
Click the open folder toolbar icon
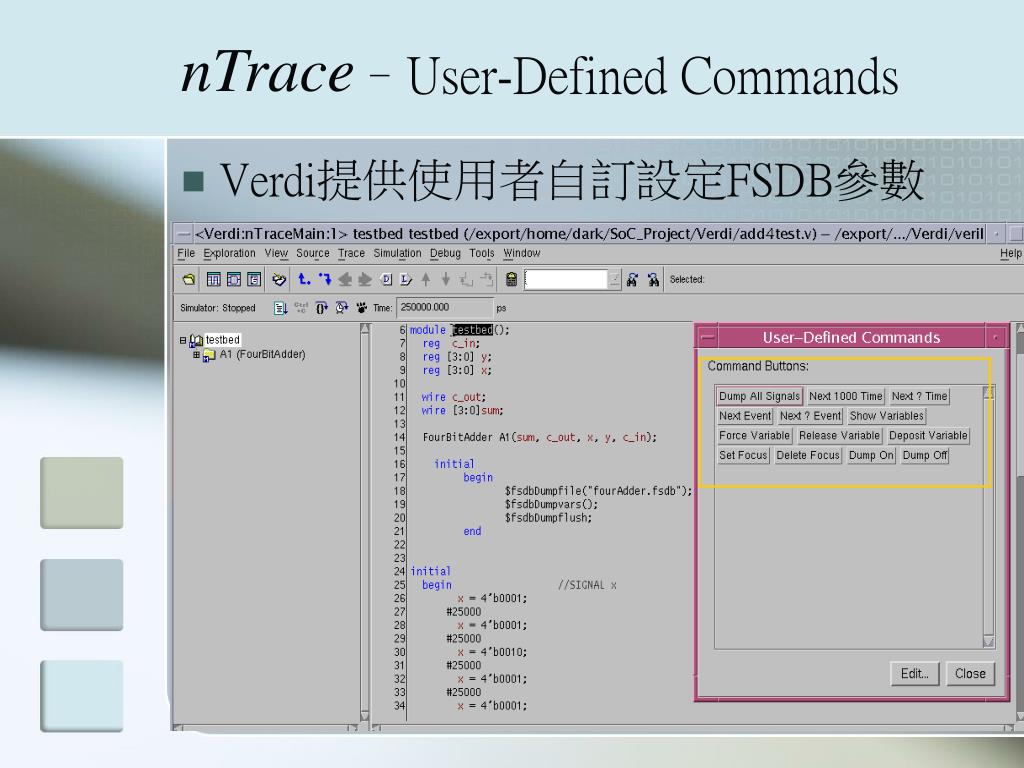tap(189, 280)
